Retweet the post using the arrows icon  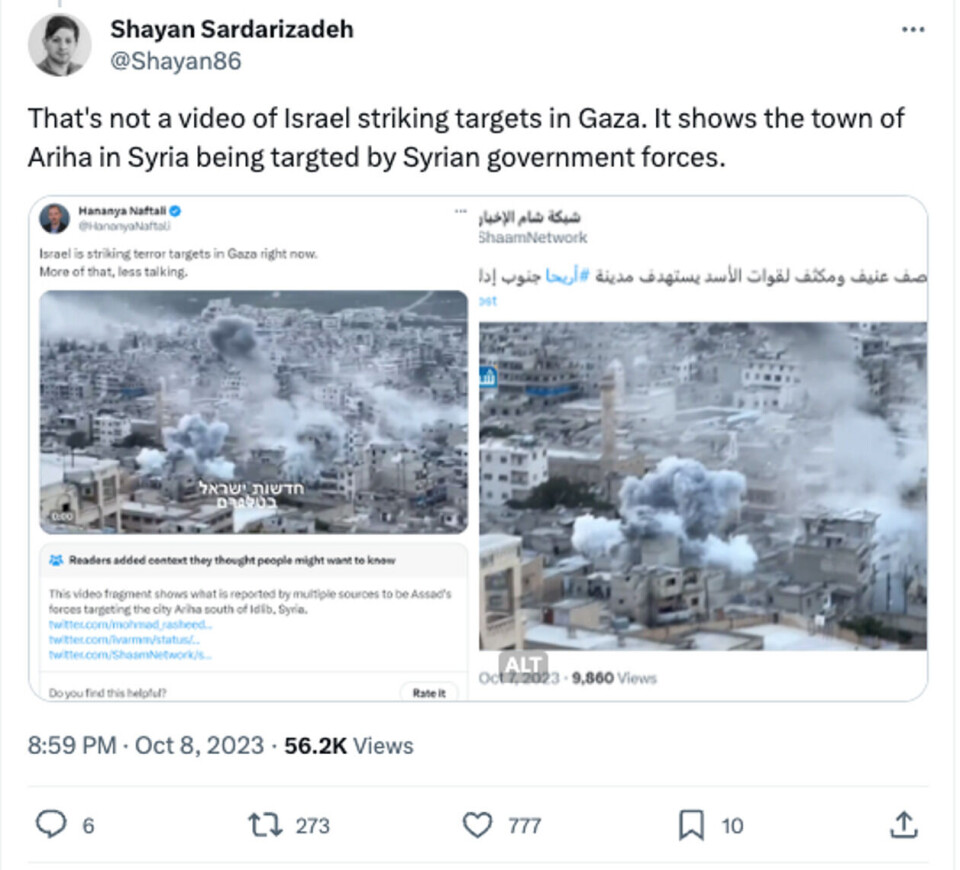click(x=265, y=825)
